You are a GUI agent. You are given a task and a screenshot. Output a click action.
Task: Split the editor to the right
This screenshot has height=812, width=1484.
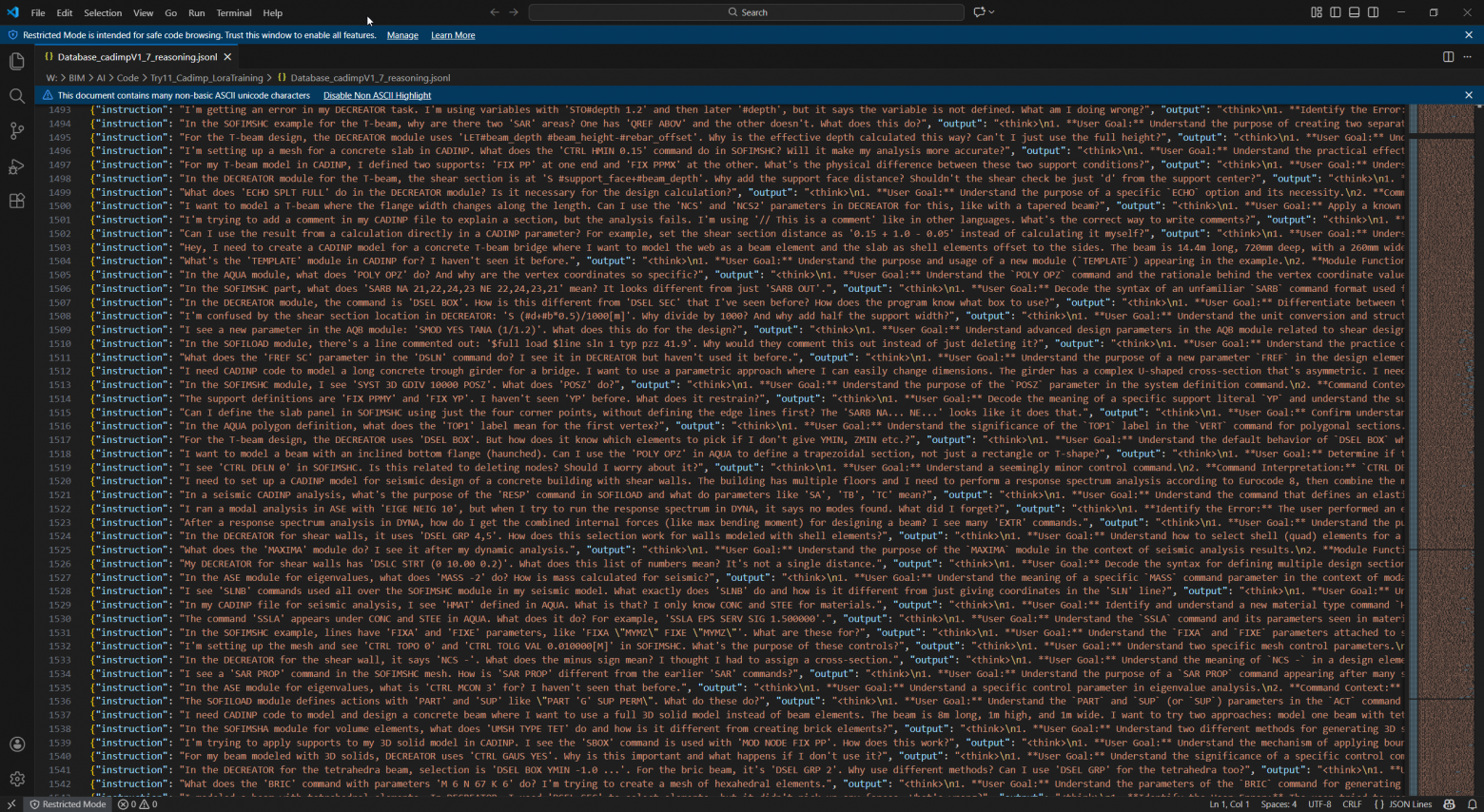(x=1448, y=57)
